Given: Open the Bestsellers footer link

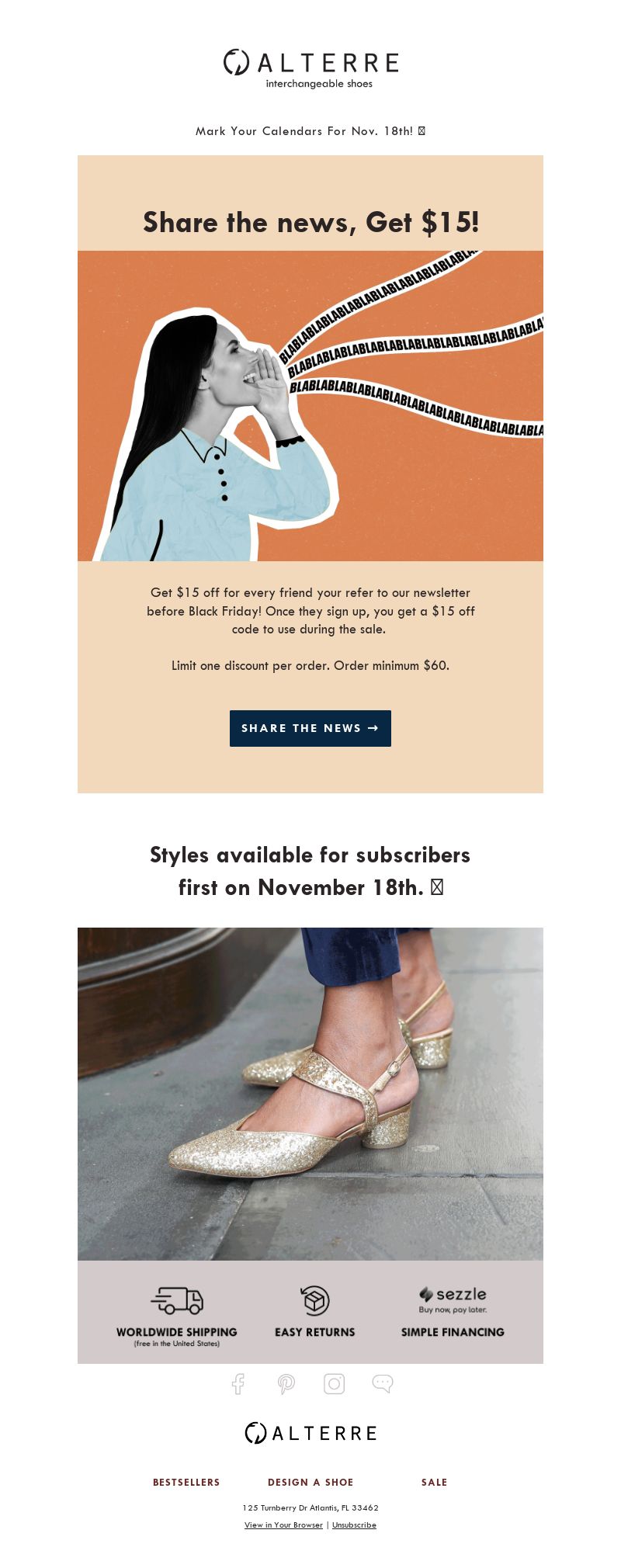Looking at the screenshot, I should 186,1482.
